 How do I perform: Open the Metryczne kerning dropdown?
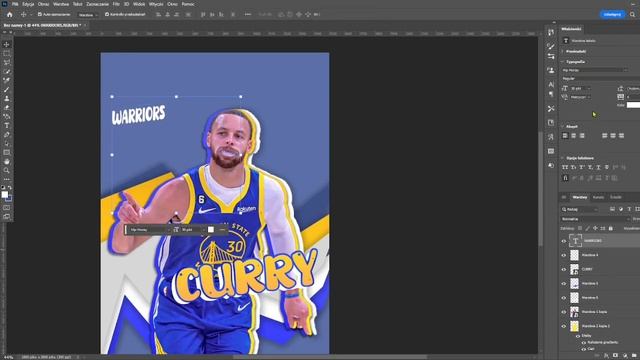tap(580, 97)
